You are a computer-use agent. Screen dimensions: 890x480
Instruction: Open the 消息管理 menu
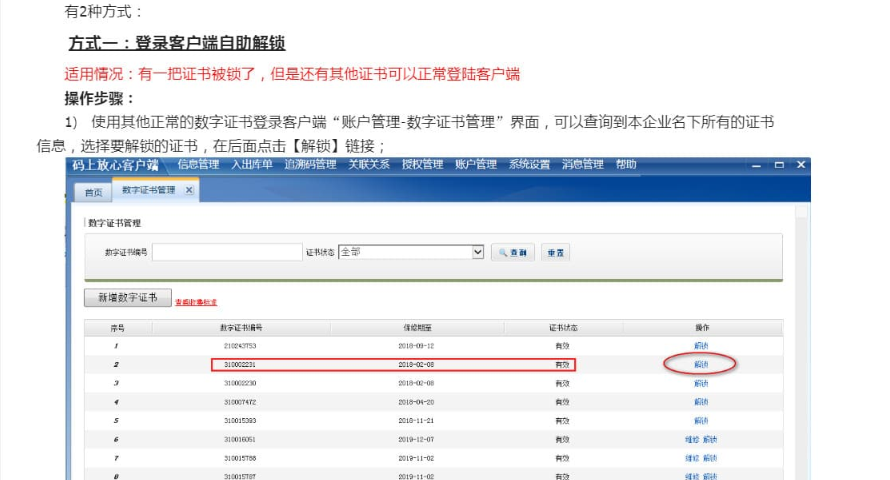point(582,165)
